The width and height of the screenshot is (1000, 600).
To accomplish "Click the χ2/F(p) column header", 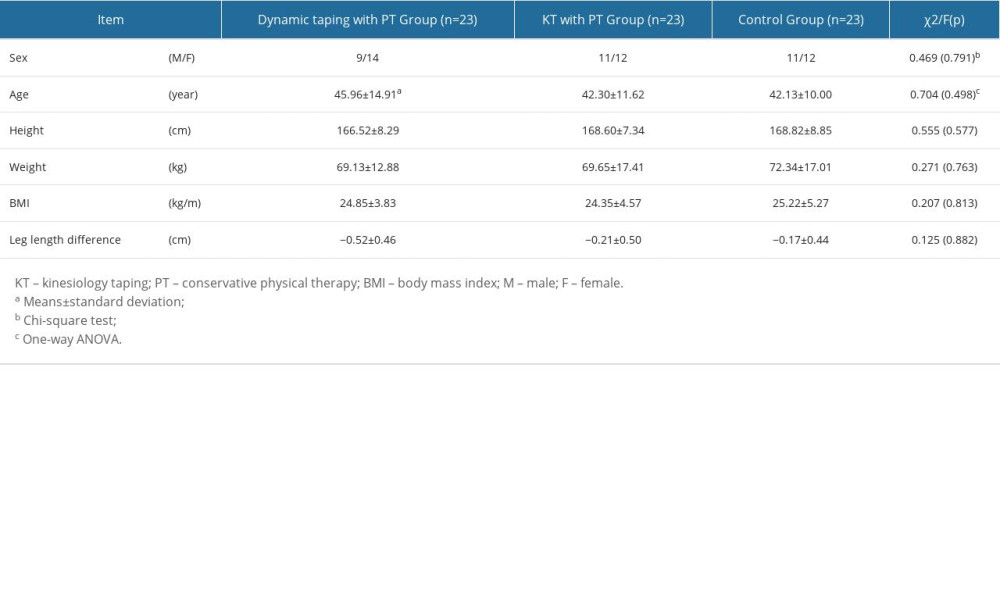I will click(942, 19).
